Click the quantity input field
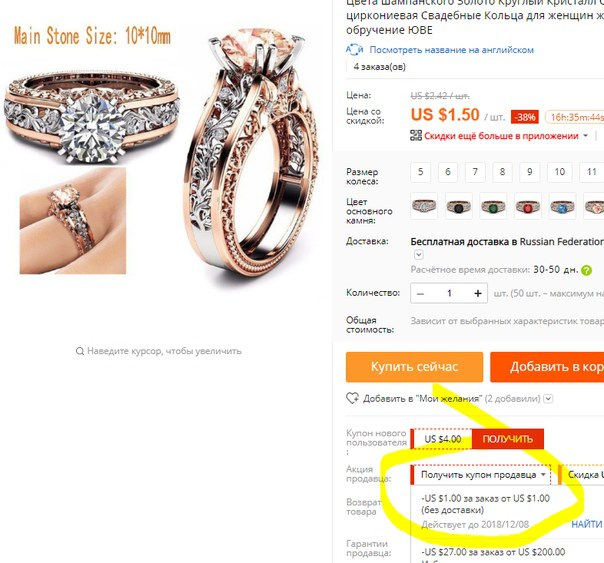604x563 pixels. pos(449,293)
